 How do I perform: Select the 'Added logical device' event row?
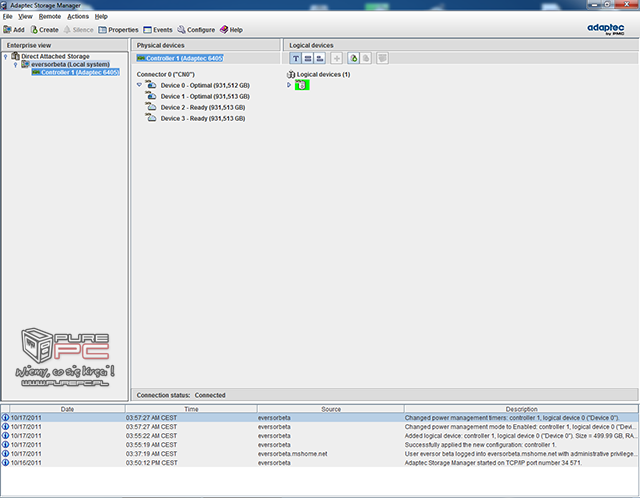click(320, 436)
